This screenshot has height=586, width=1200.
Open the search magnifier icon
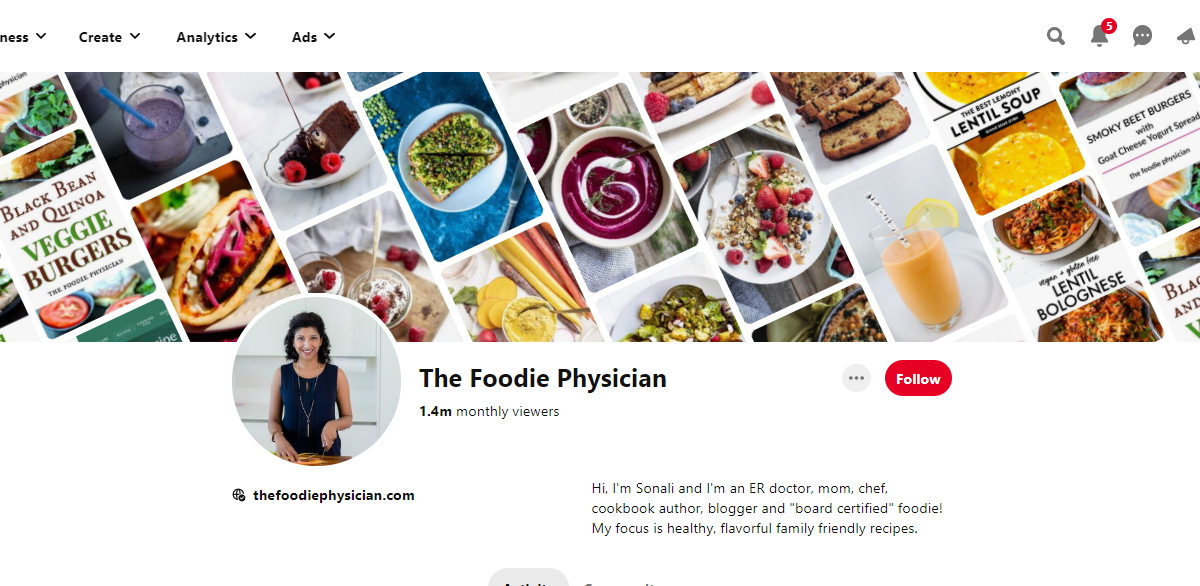(x=1056, y=37)
